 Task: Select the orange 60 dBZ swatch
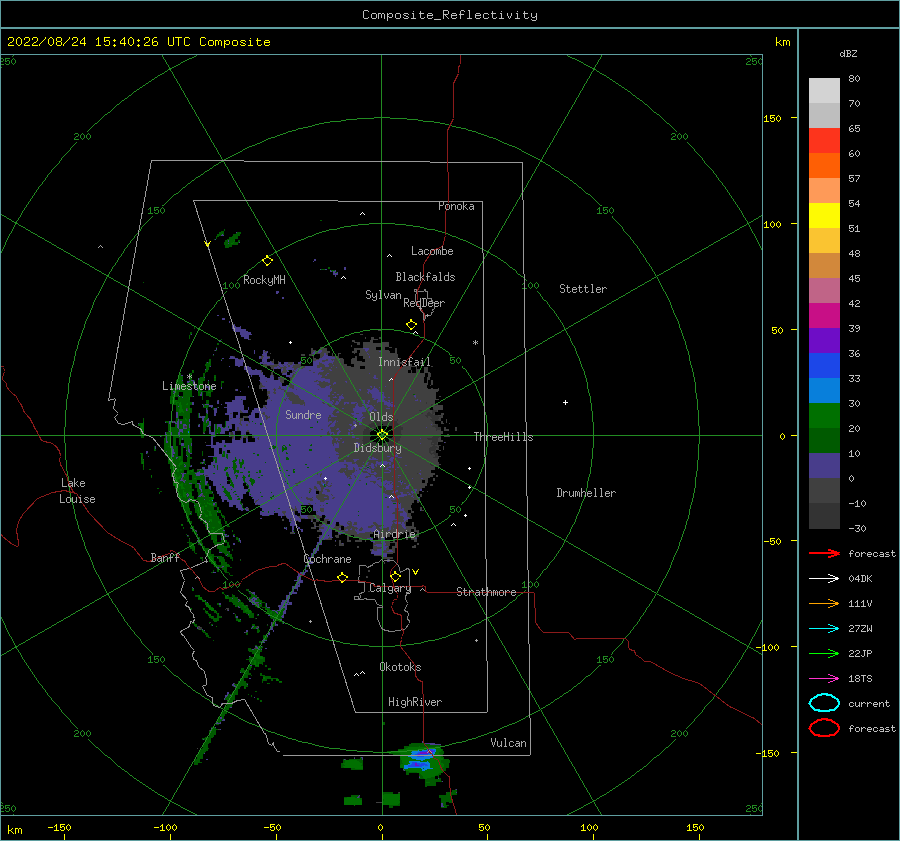pyautogui.click(x=824, y=165)
